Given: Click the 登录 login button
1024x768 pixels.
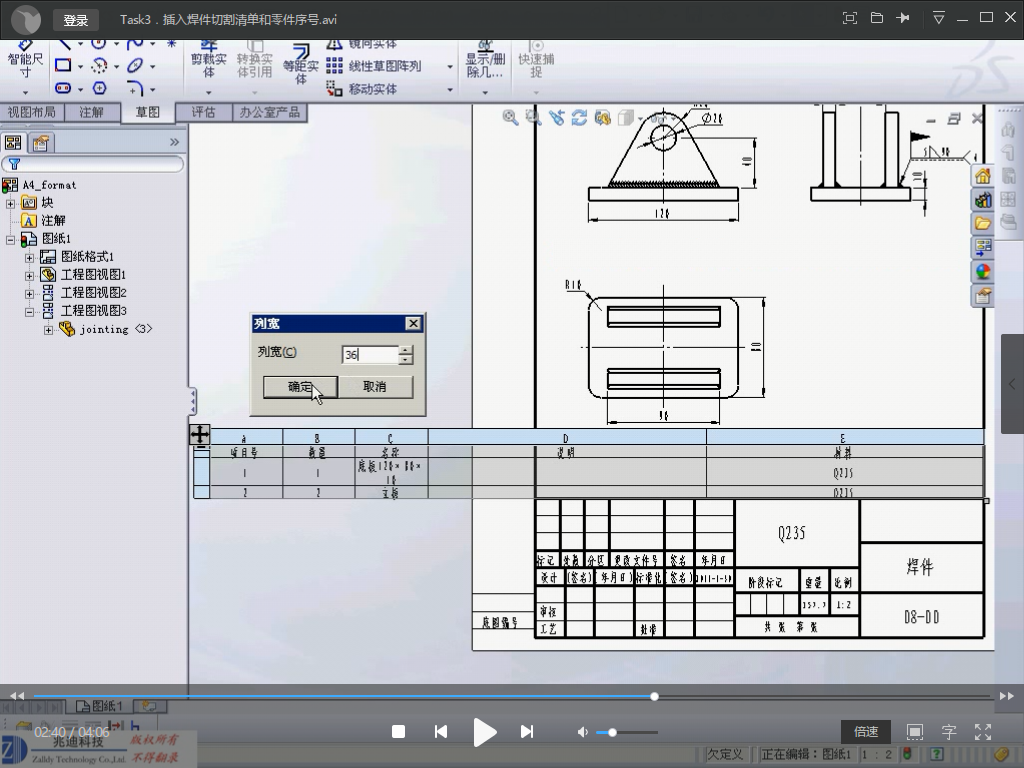Looking at the screenshot, I should [x=75, y=20].
